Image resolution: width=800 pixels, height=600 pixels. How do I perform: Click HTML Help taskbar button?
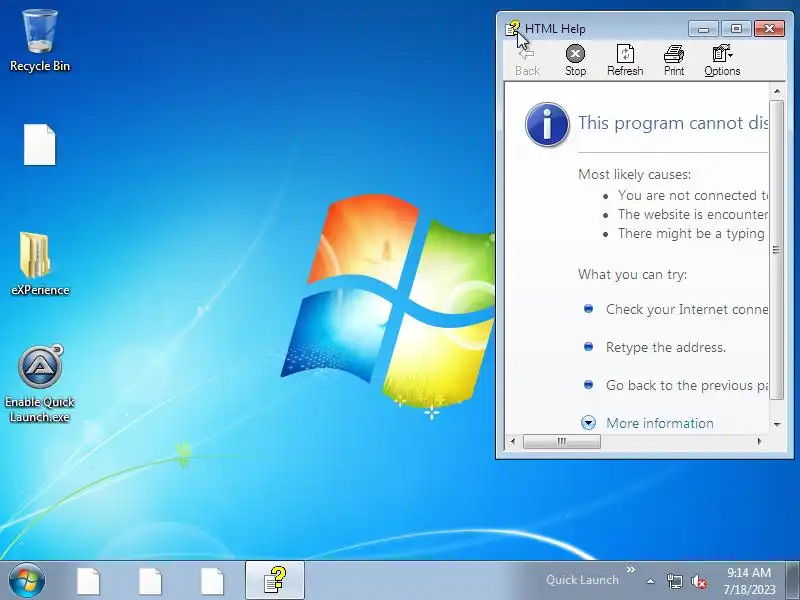(274, 580)
